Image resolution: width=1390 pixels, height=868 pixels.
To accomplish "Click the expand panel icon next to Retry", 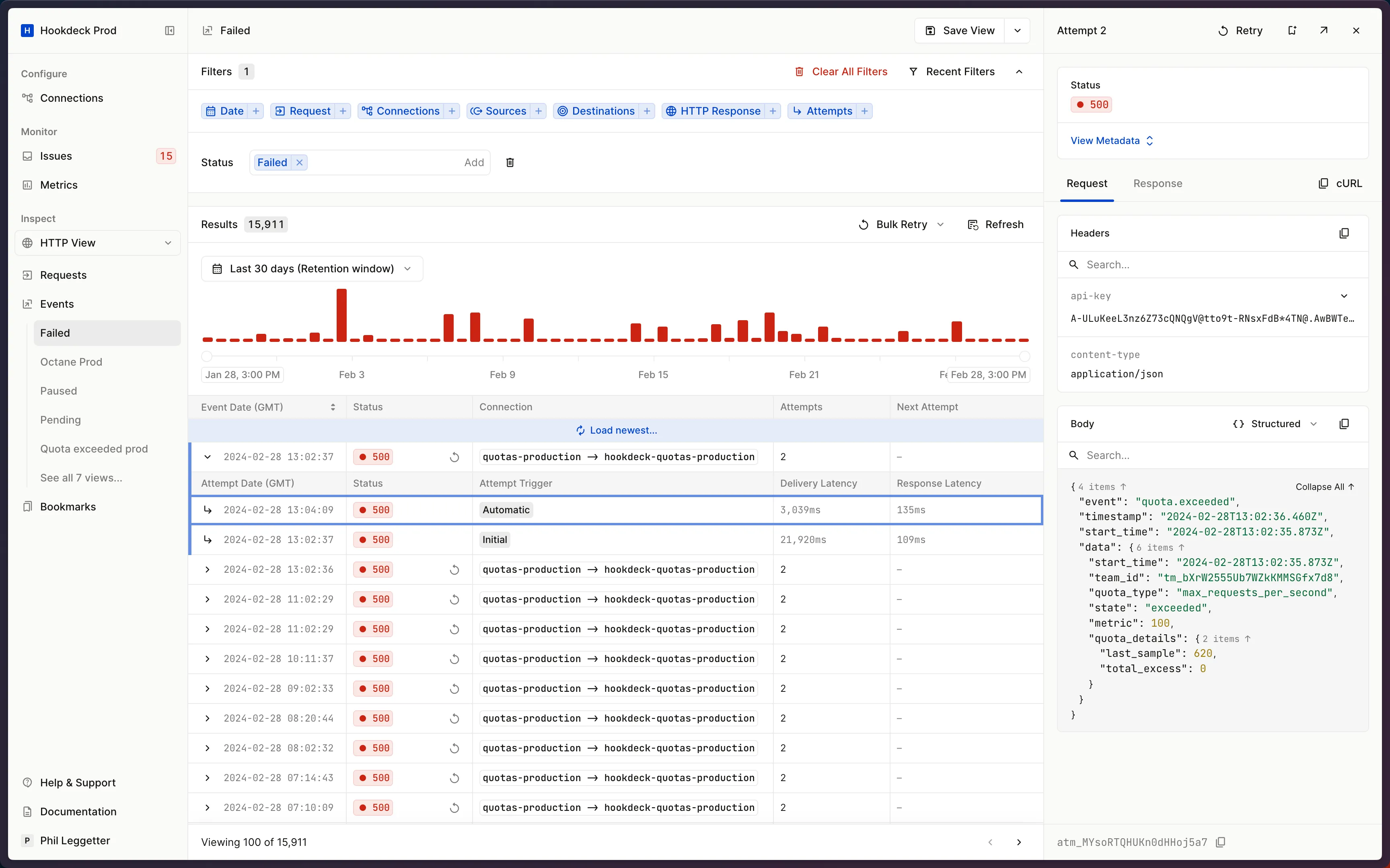I will (x=1292, y=31).
